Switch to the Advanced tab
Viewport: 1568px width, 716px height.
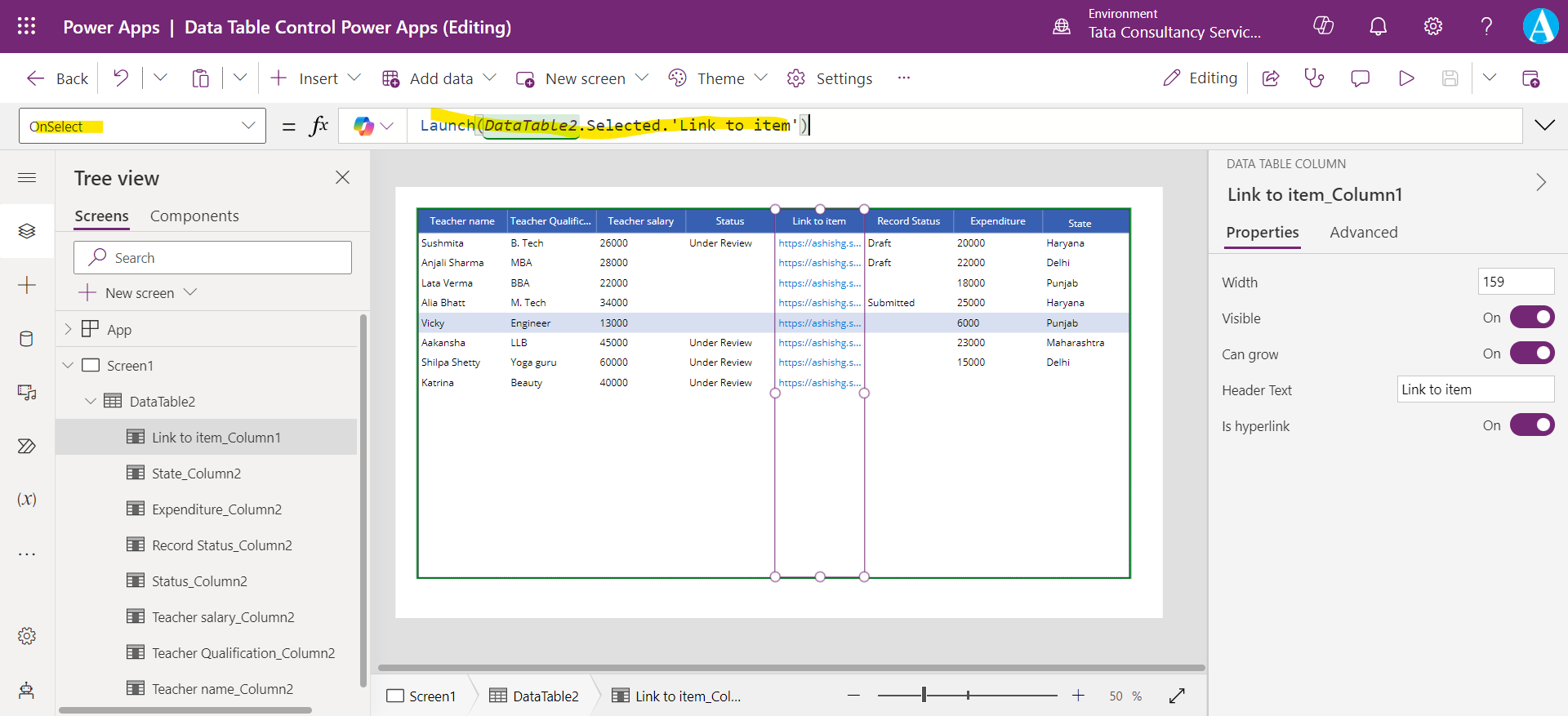click(1363, 233)
